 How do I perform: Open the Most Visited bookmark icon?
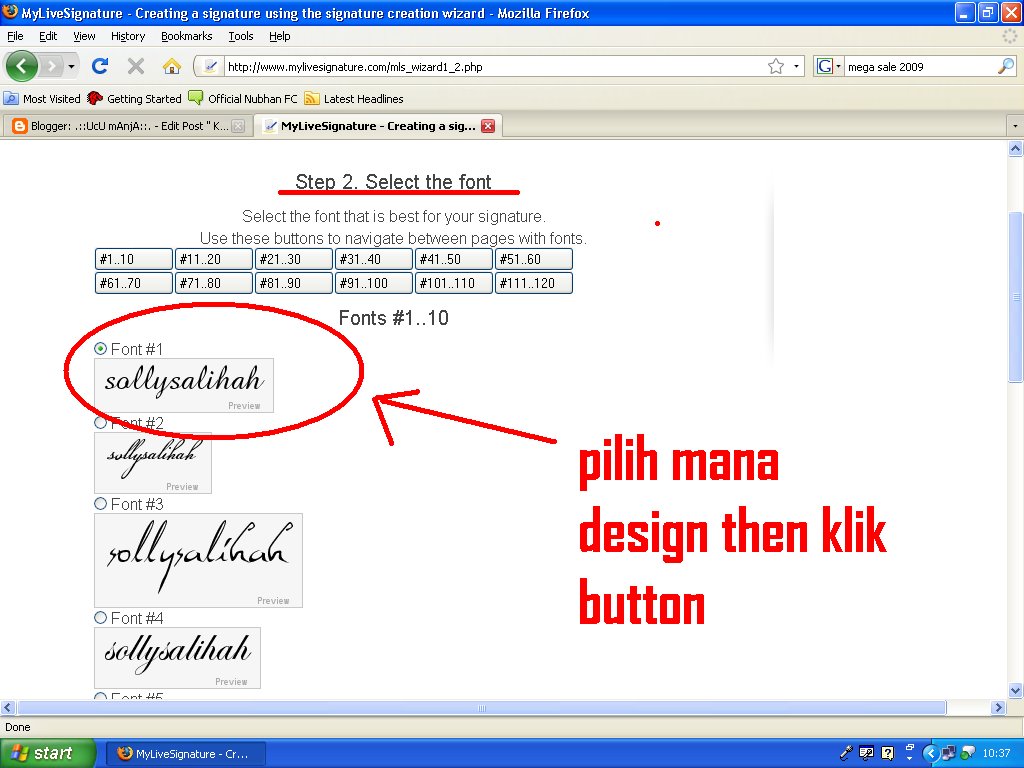tap(11, 99)
